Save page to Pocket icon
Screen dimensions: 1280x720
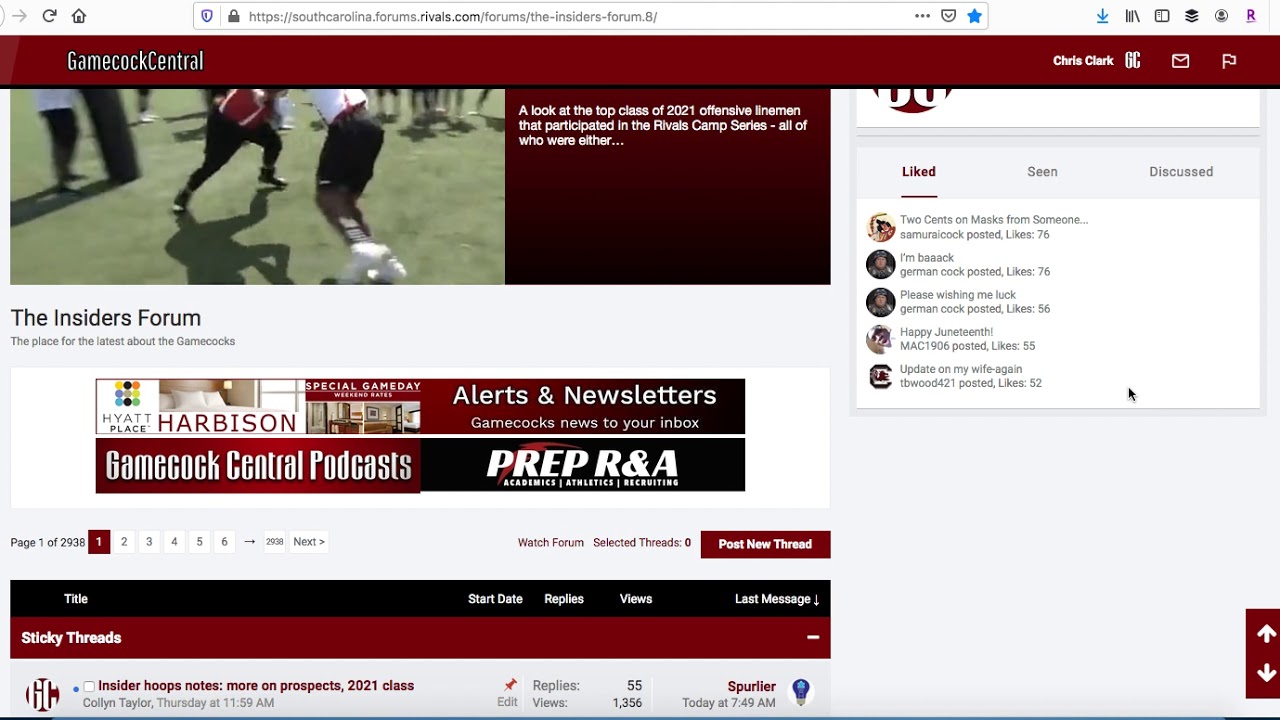(x=948, y=16)
